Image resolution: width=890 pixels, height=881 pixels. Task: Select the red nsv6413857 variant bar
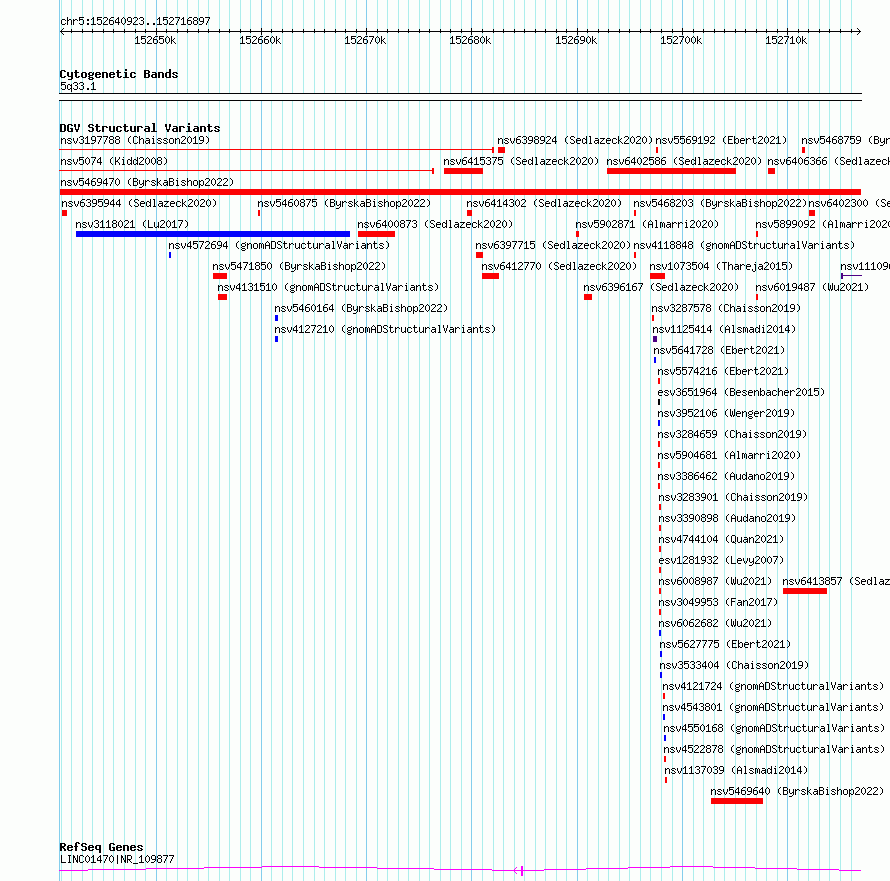(805, 591)
